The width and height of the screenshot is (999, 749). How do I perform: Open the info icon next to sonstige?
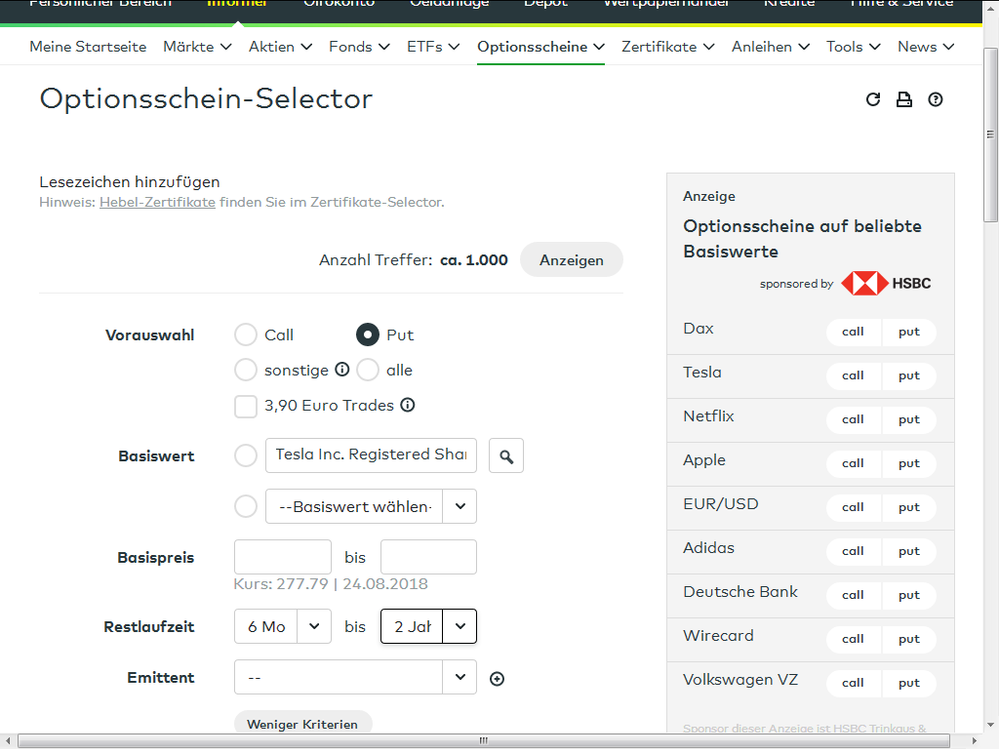click(342, 369)
